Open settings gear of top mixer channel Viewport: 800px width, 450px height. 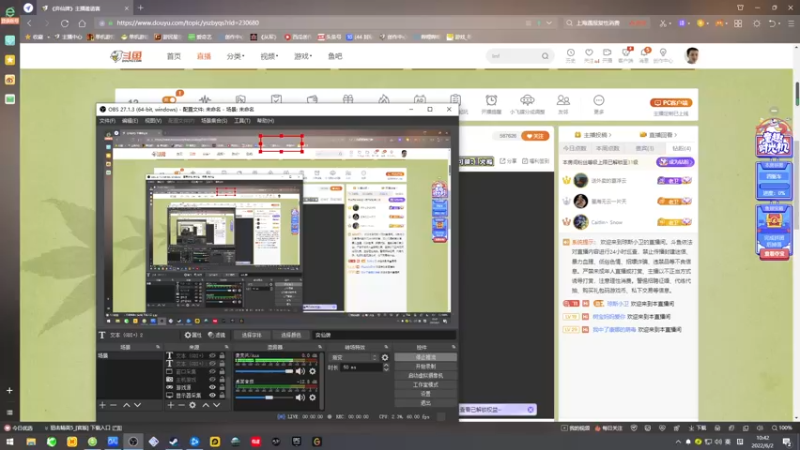(312, 371)
